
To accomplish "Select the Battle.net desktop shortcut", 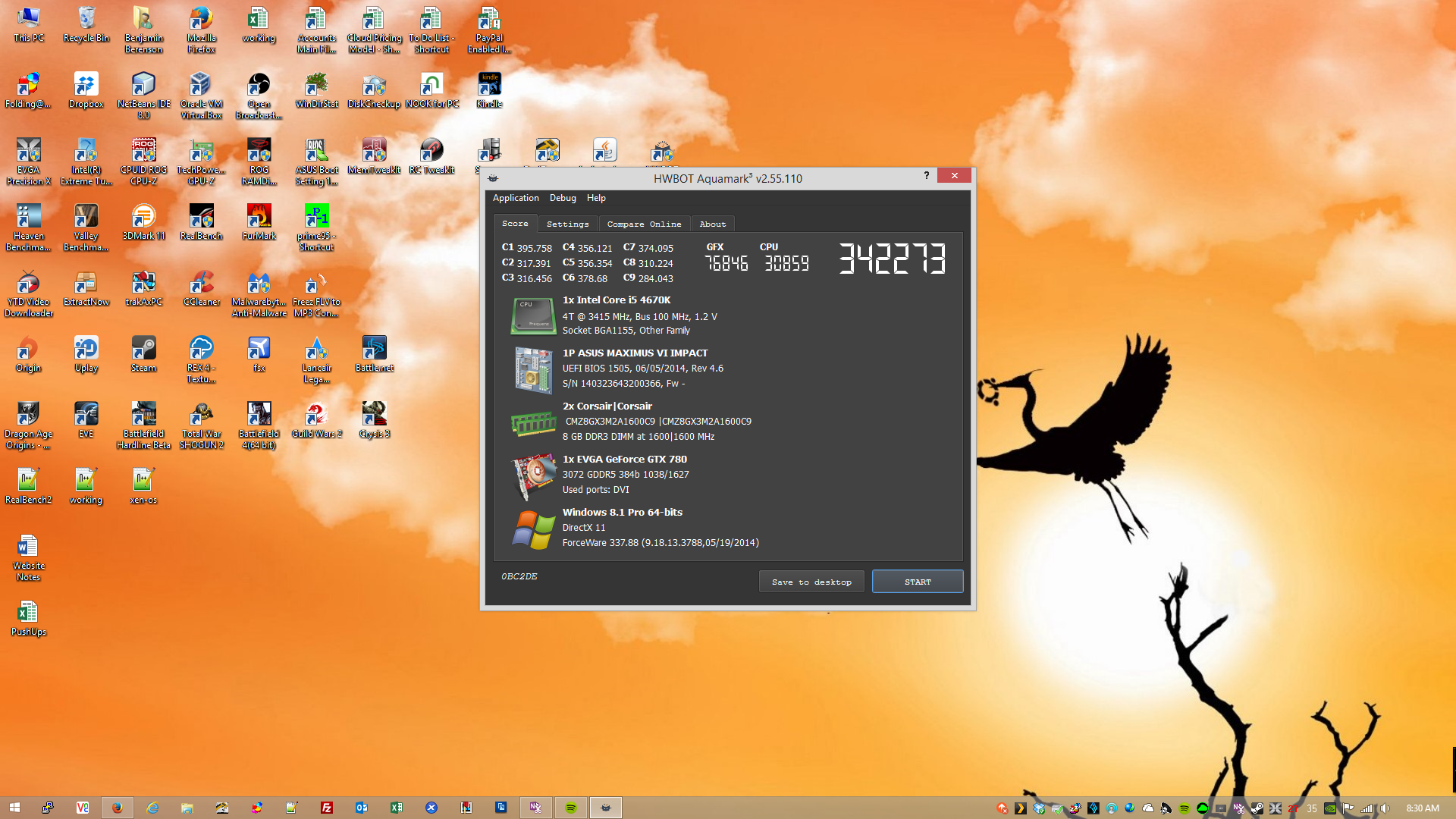I will point(374,354).
